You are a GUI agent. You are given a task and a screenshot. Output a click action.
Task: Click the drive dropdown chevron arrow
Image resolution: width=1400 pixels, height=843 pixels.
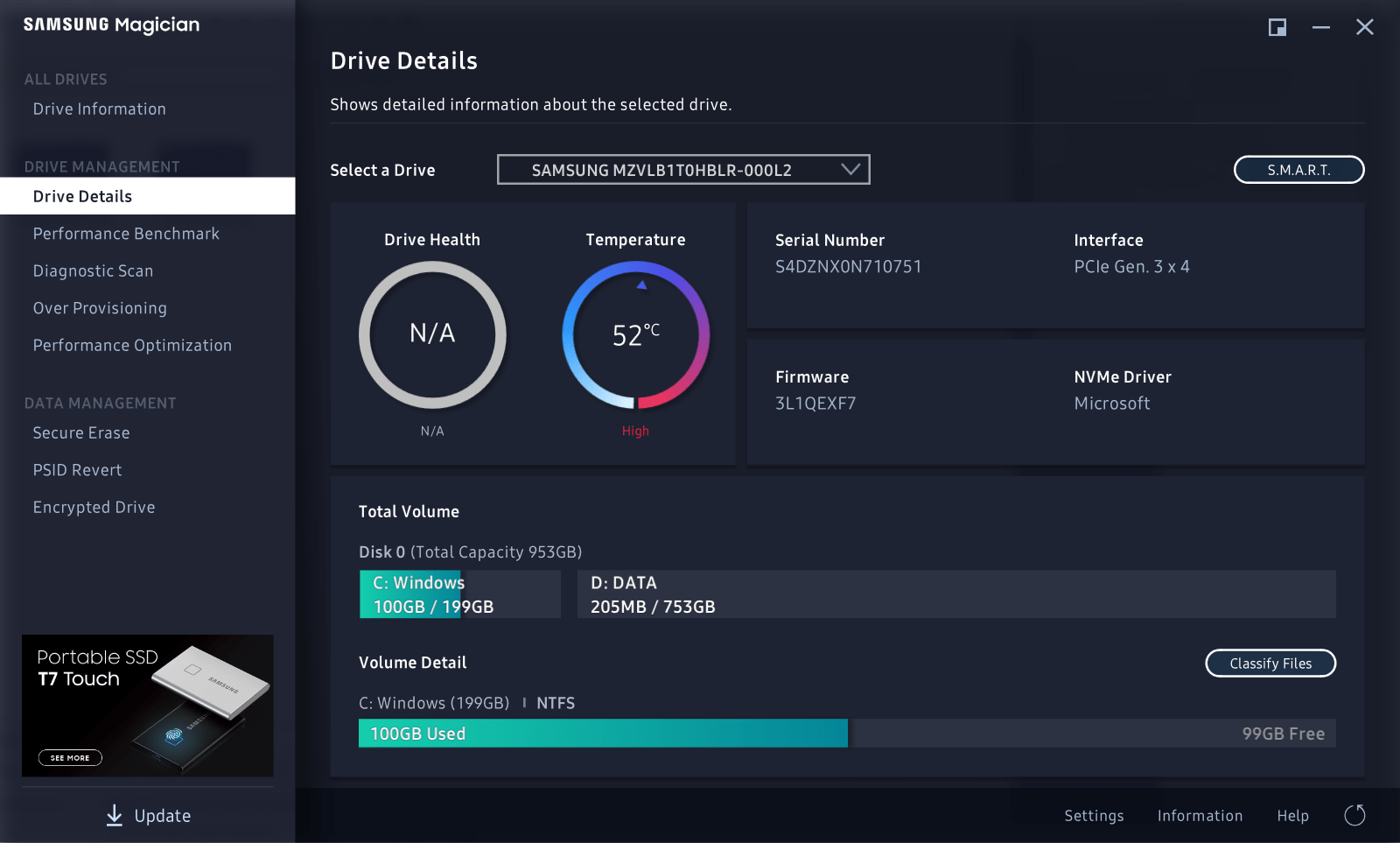850,169
